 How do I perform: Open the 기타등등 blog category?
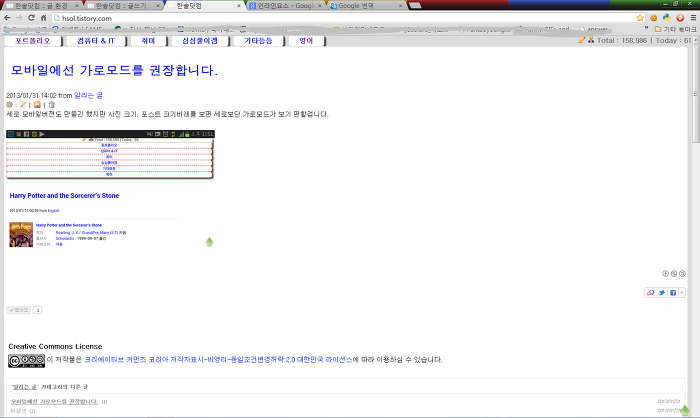click(x=258, y=41)
